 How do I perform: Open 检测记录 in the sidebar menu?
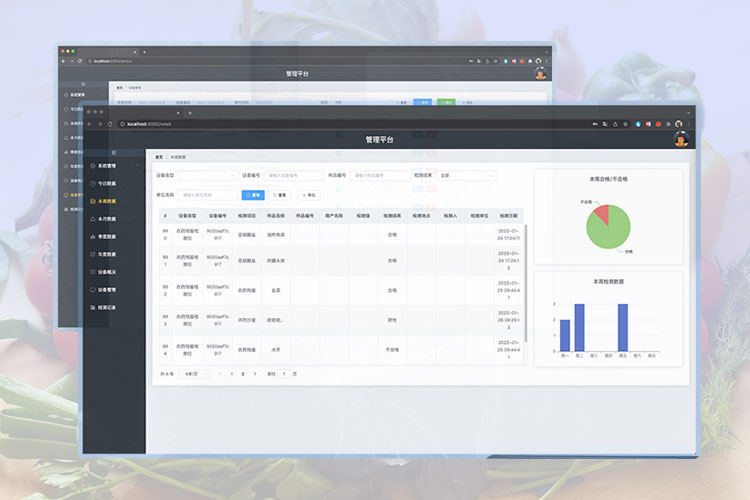[108, 307]
